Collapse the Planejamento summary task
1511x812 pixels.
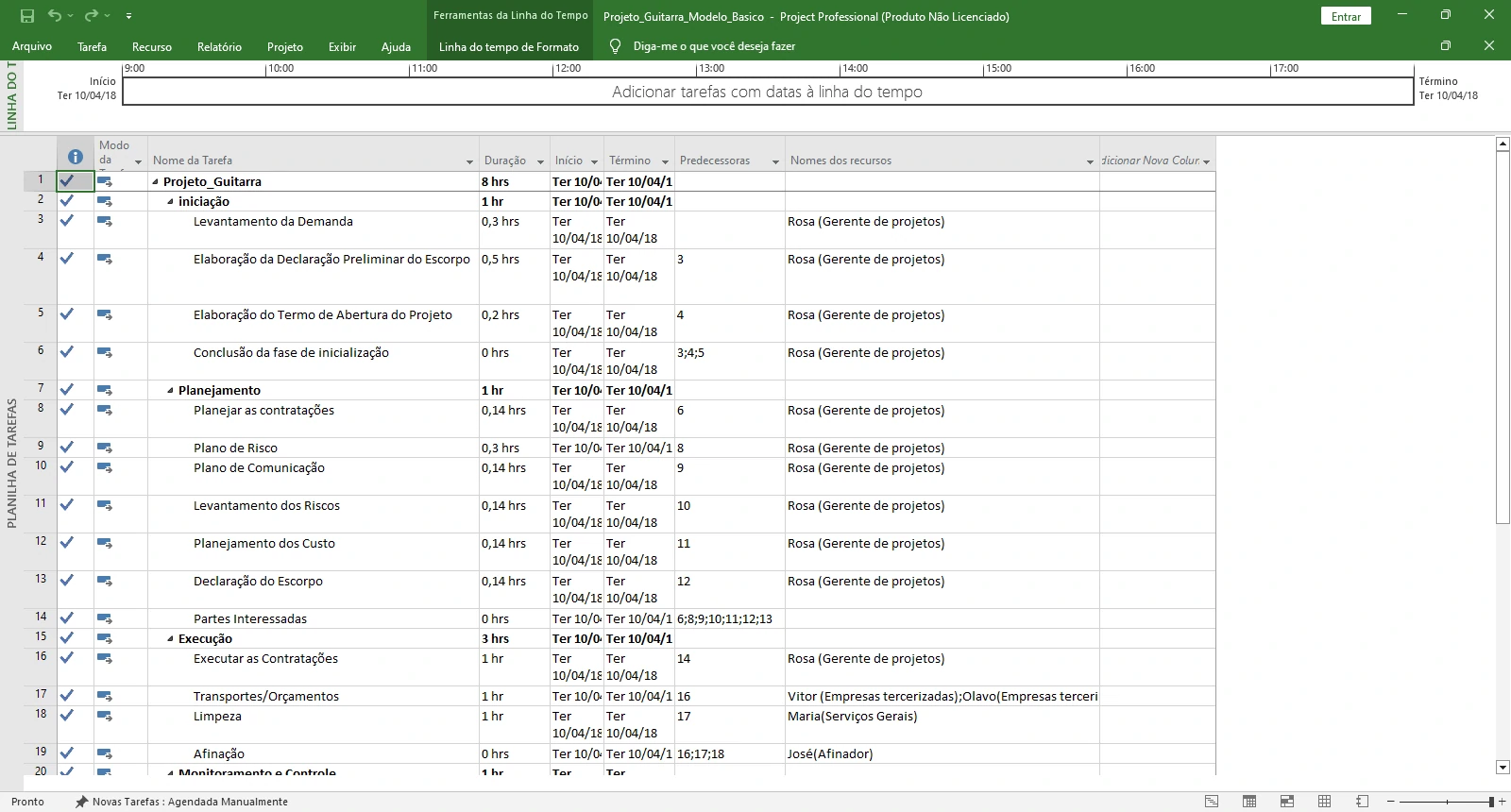point(170,391)
